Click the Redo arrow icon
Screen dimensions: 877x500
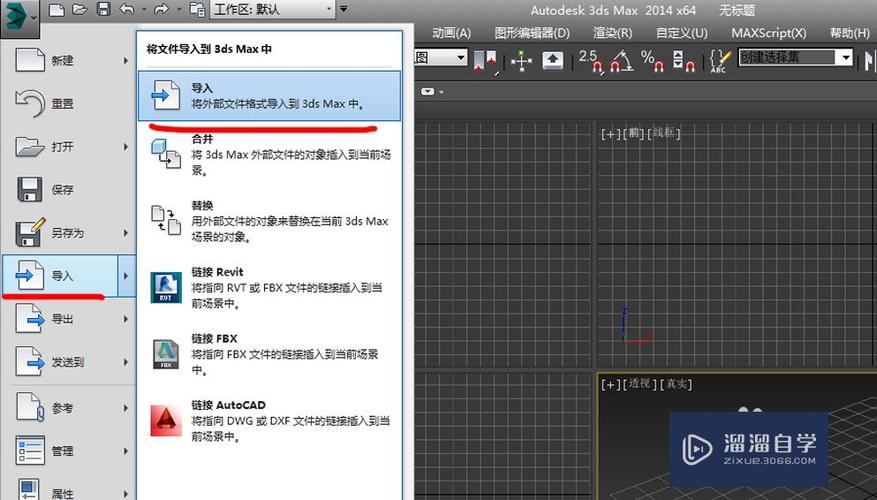[x=159, y=10]
